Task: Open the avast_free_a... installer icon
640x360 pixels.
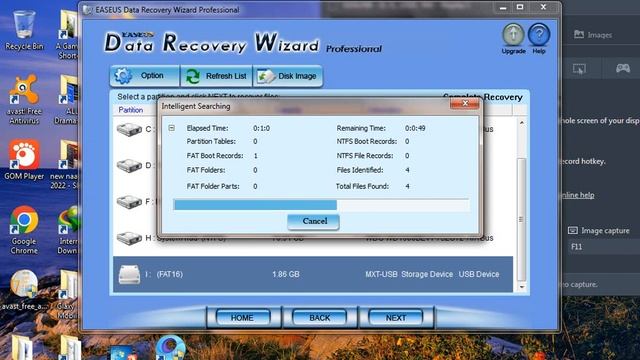Action: (x=24, y=290)
